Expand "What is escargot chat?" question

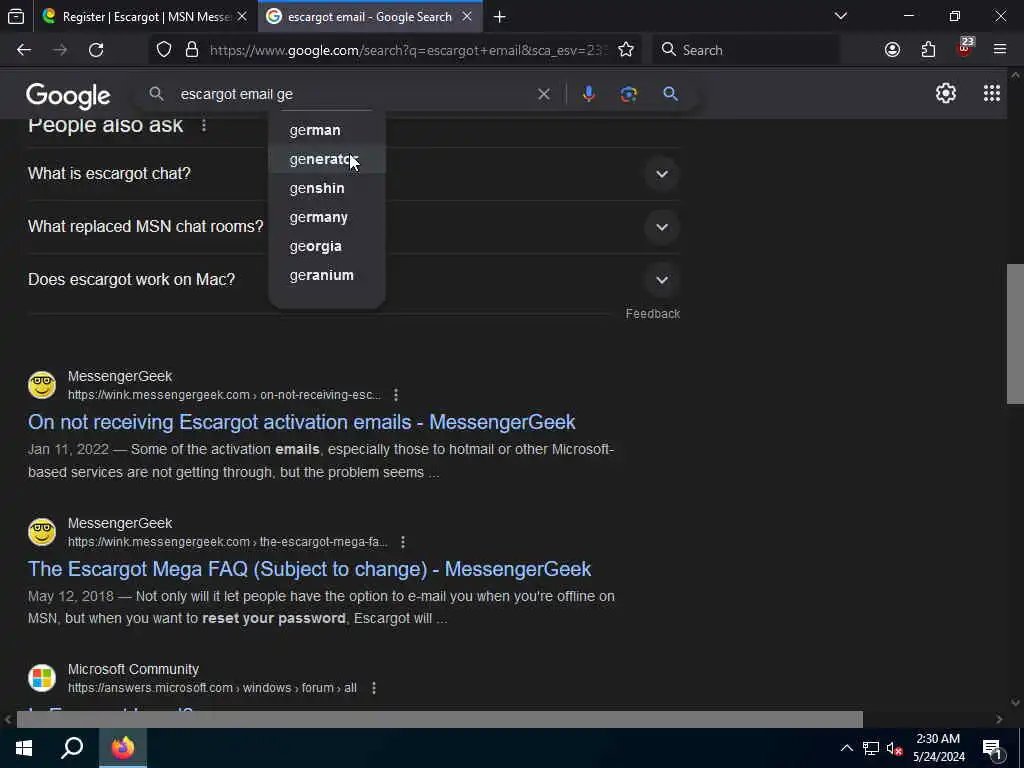click(x=354, y=174)
